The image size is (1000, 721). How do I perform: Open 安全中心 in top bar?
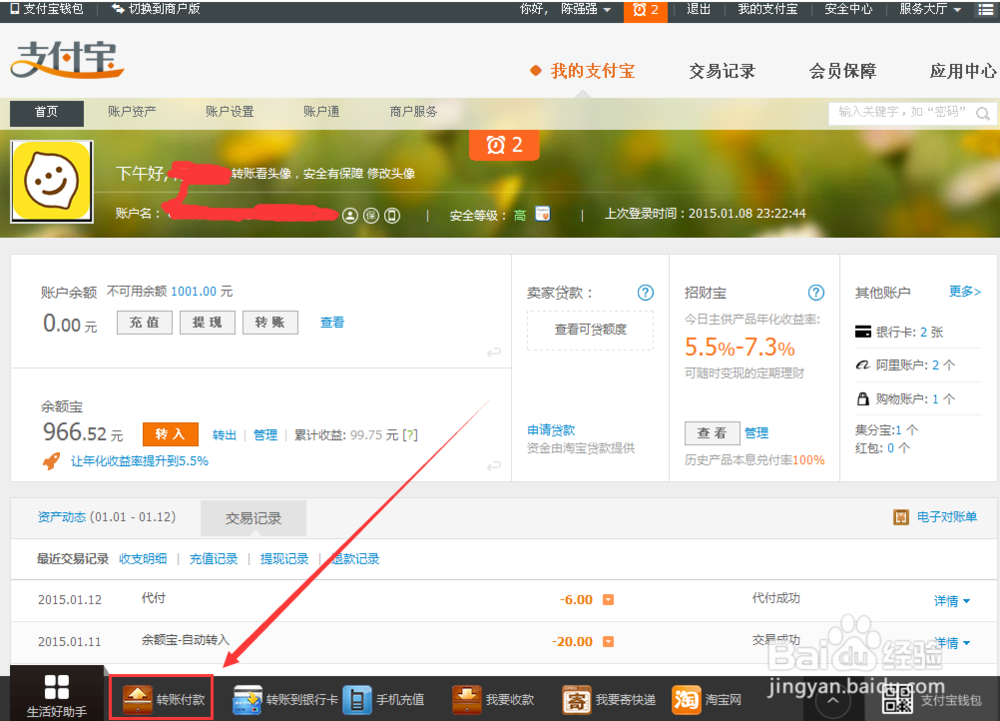[x=848, y=10]
